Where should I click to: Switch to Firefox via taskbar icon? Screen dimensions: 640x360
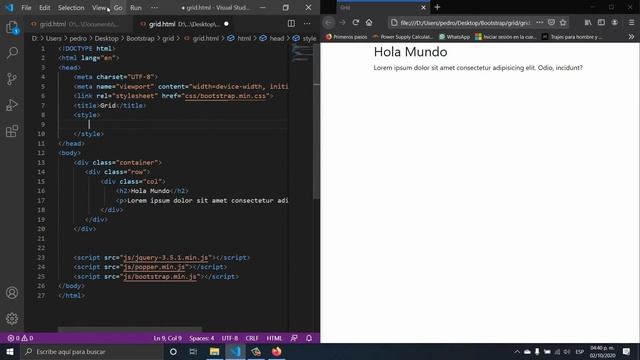277,351
